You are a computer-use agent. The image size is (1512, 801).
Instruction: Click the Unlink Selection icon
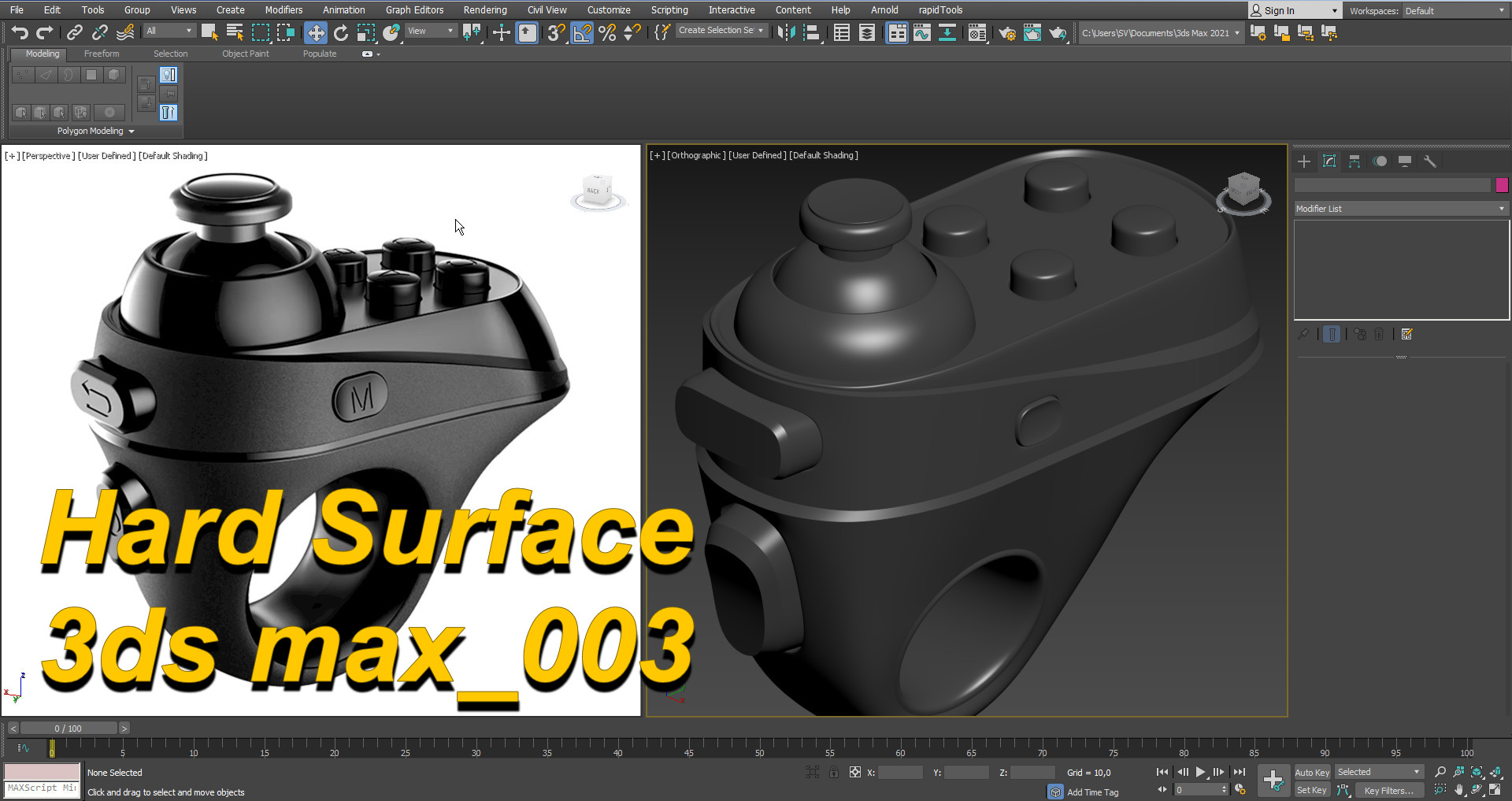coord(99,32)
